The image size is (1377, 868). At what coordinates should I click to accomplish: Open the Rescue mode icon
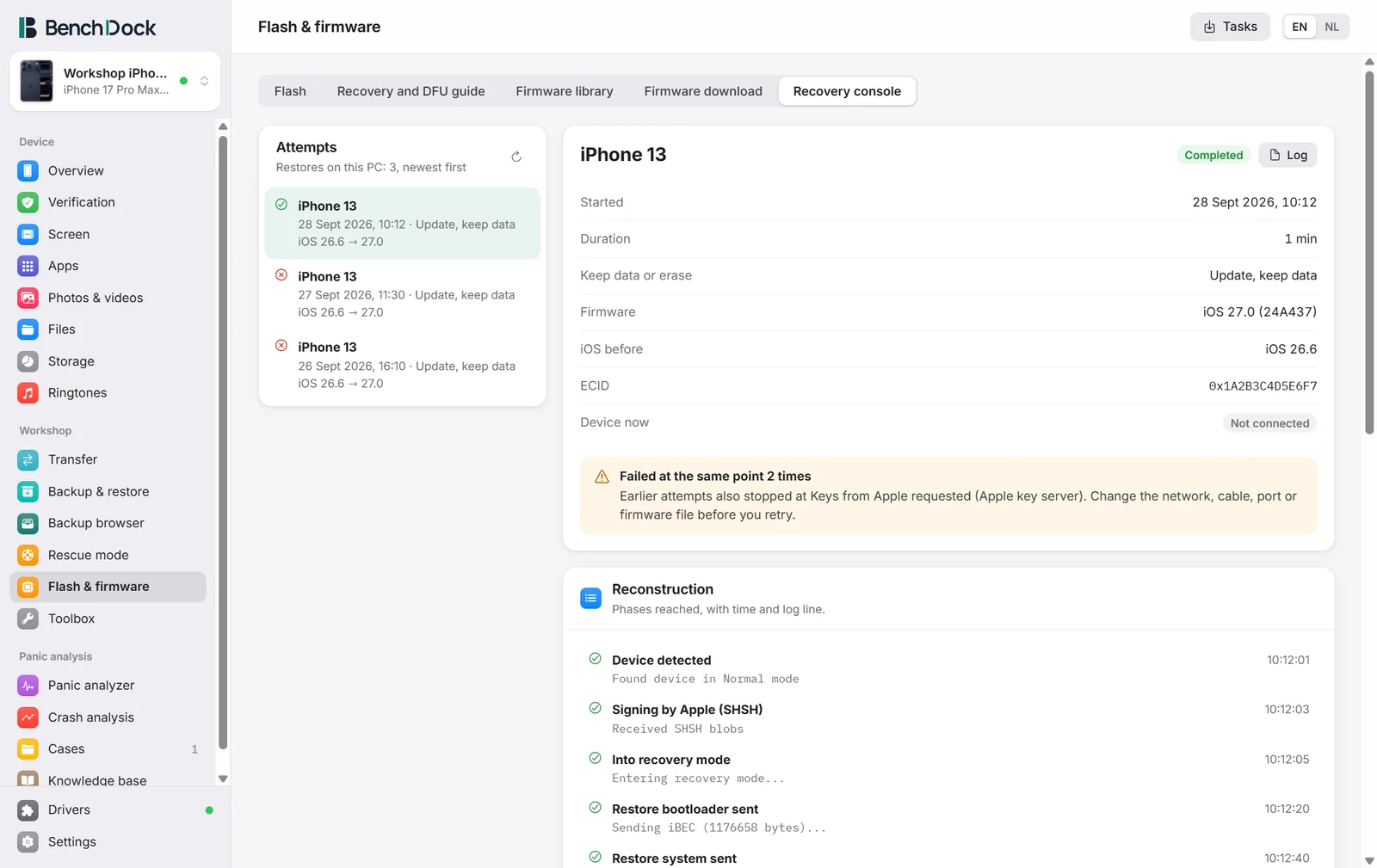click(28, 555)
